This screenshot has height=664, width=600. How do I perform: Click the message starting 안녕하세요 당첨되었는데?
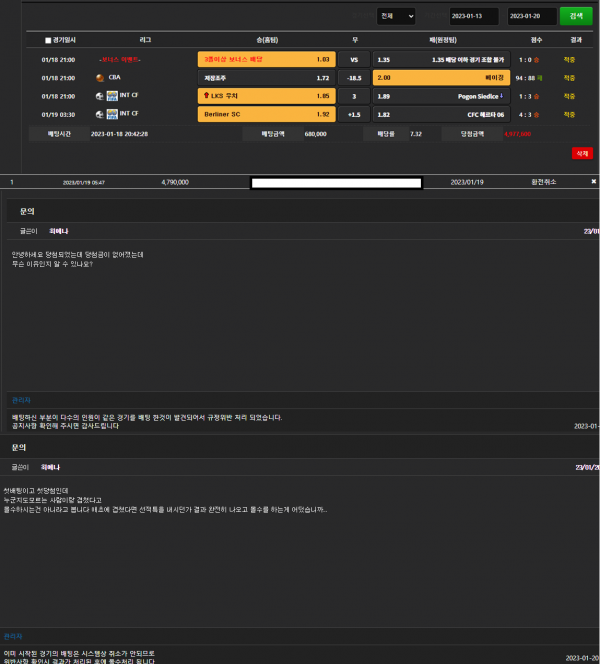(x=77, y=259)
